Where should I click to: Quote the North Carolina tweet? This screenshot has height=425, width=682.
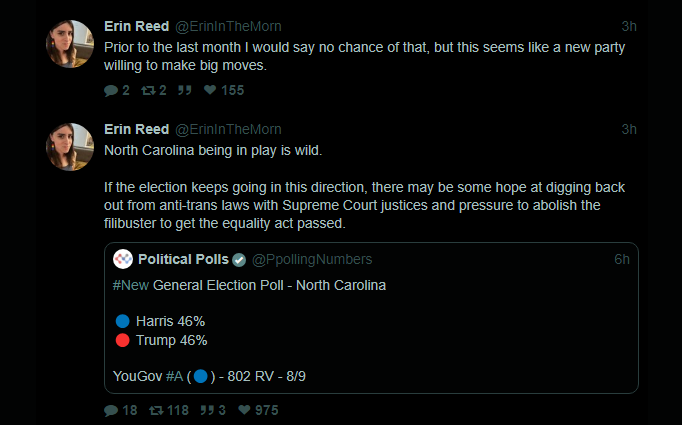pos(211,410)
